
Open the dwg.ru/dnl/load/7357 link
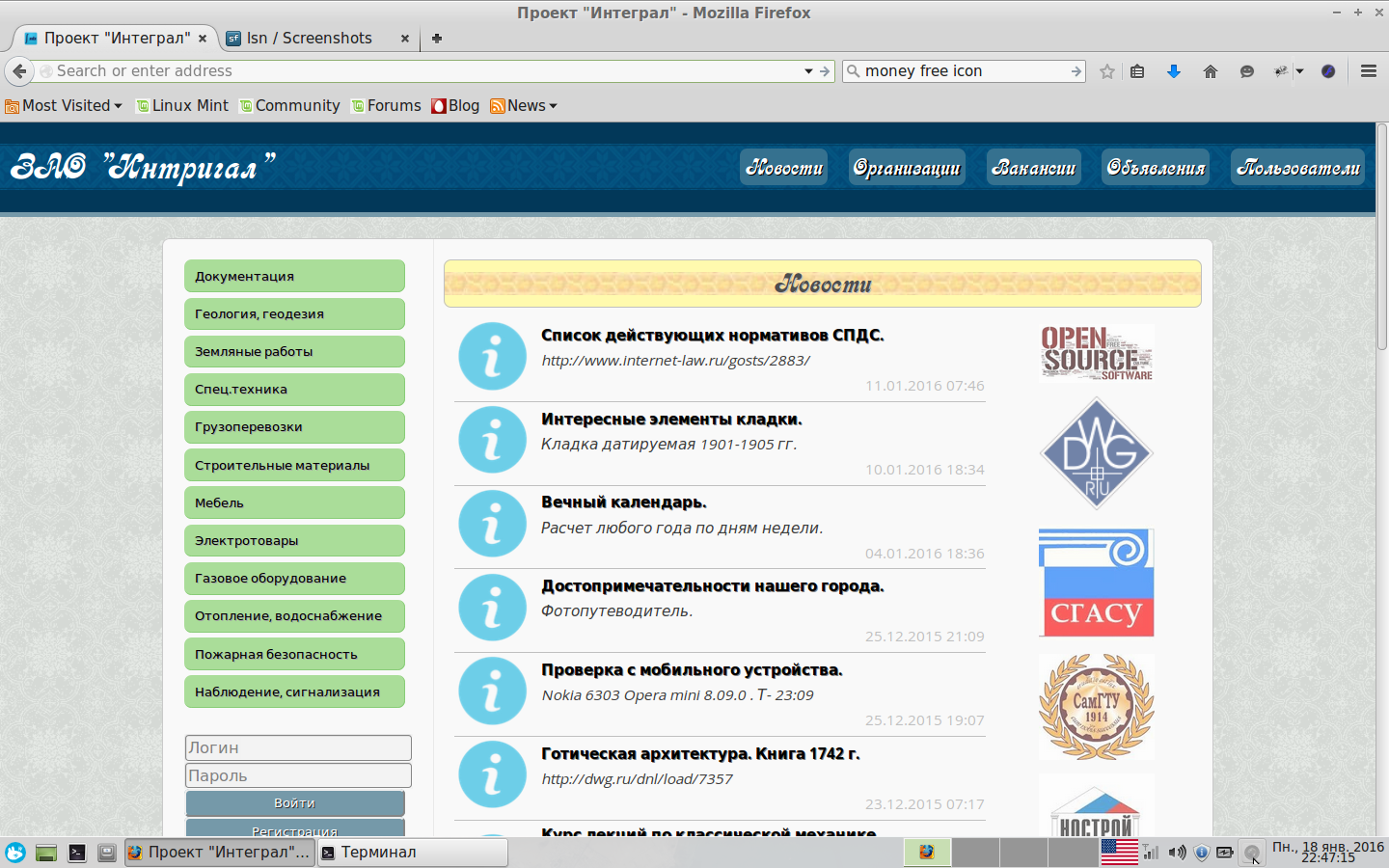coord(636,778)
